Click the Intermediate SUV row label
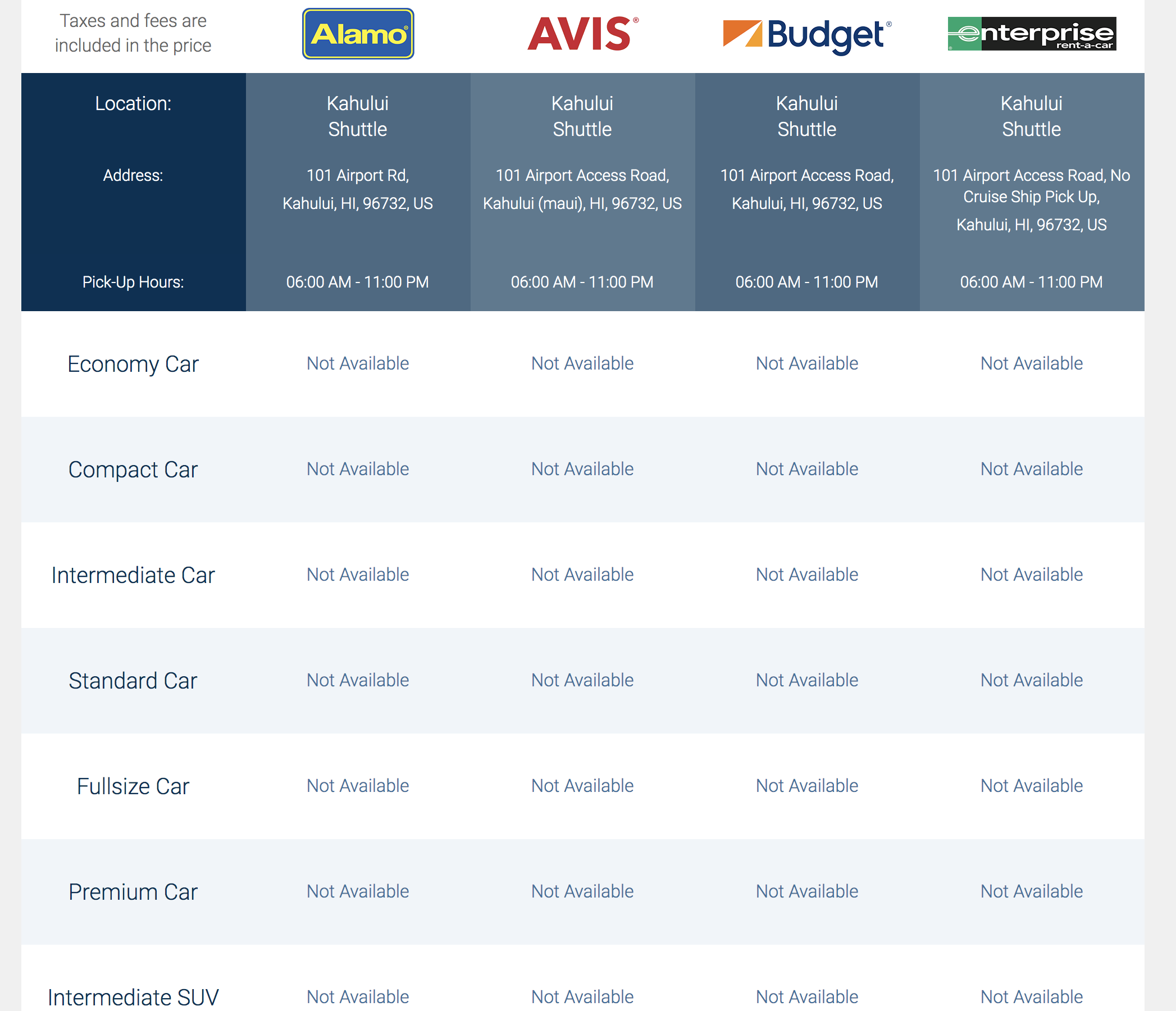Image resolution: width=1176 pixels, height=1011 pixels. [x=133, y=997]
